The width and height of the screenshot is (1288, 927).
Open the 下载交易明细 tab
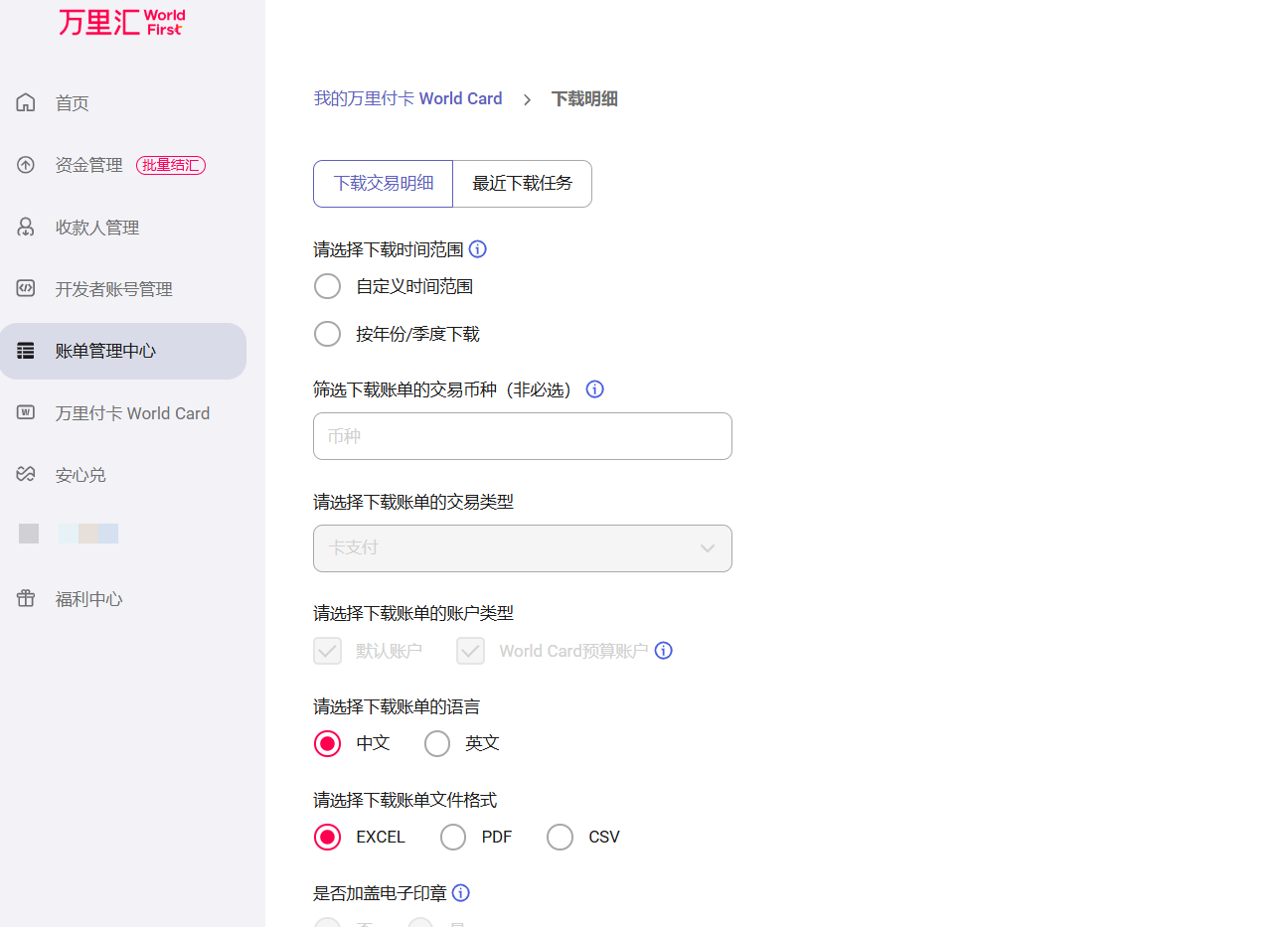pyautogui.click(x=384, y=184)
